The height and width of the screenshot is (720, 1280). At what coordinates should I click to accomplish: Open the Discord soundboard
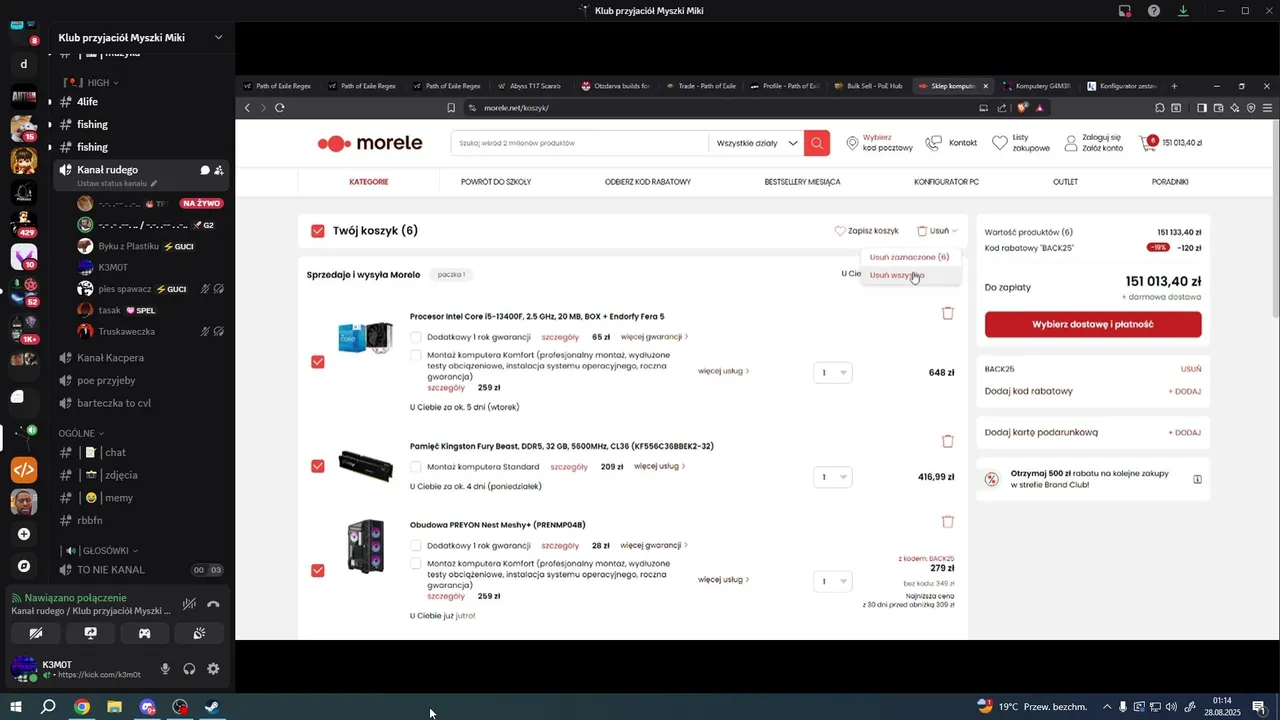(x=198, y=633)
